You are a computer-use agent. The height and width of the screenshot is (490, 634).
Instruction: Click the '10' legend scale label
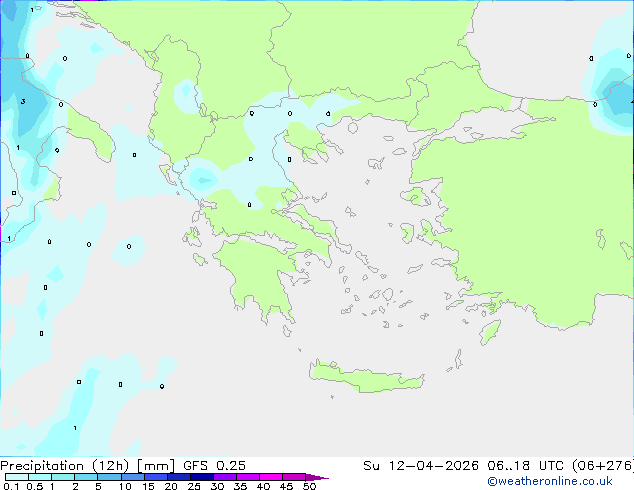[x=125, y=486]
